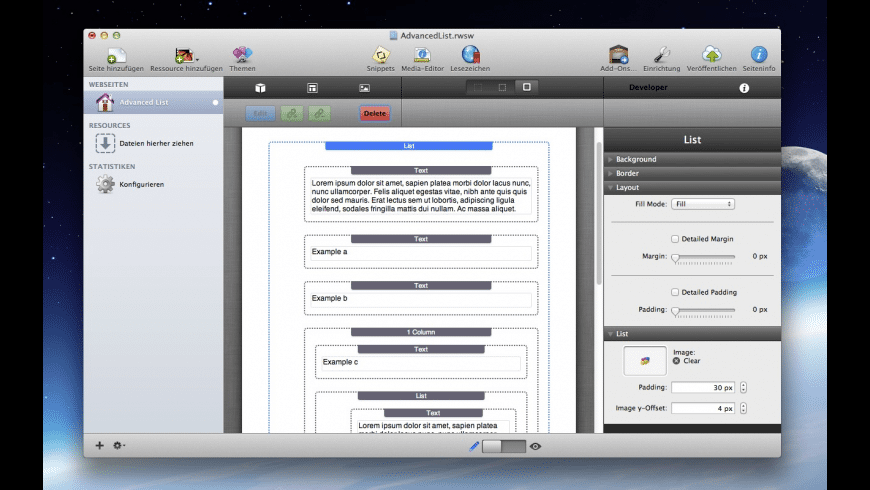The image size is (870, 490).
Task: Click the Veröffentlichen publish icon
Action: pos(711,54)
